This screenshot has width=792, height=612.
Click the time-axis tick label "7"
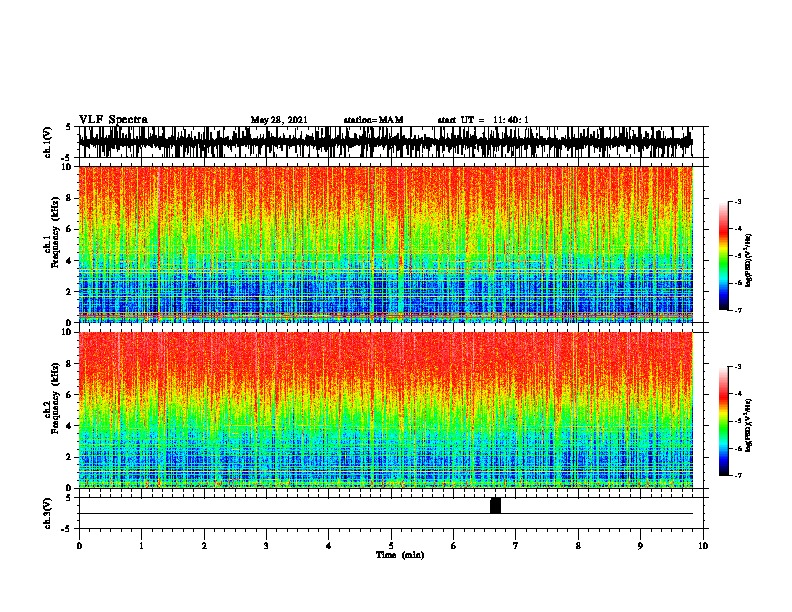(x=516, y=546)
